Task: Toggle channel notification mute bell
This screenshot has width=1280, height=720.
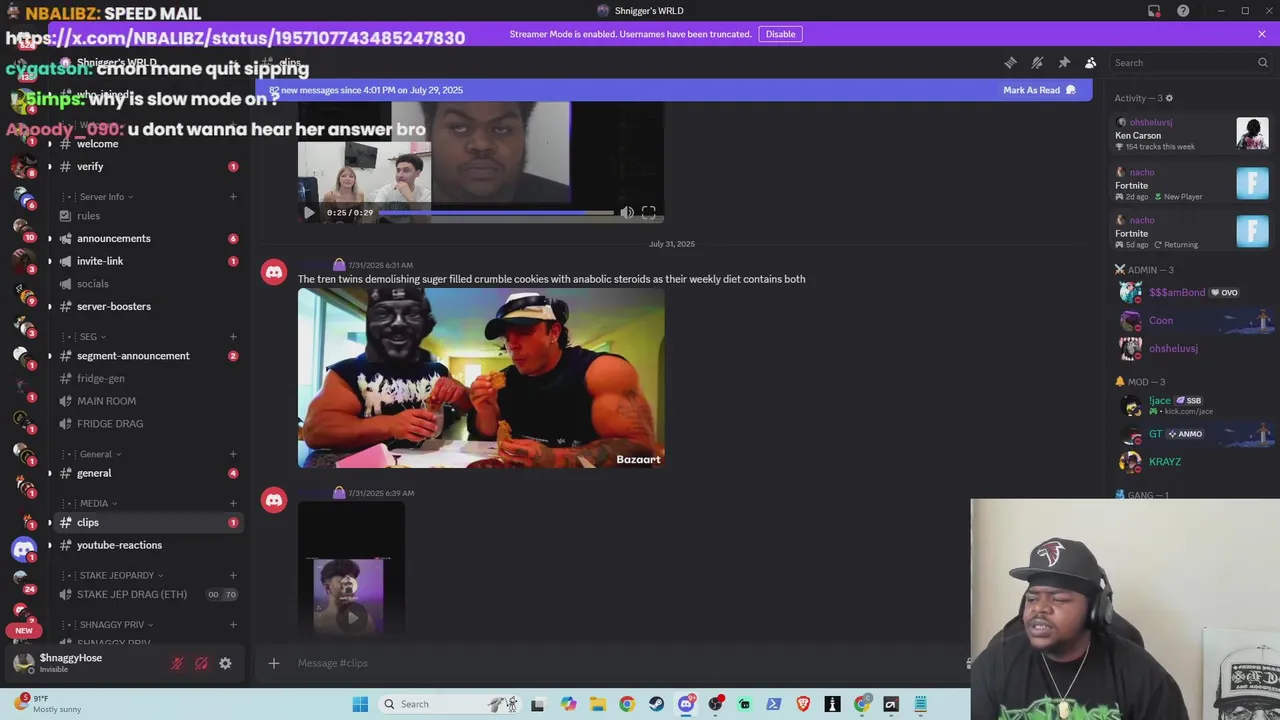Action: pos(1037,63)
